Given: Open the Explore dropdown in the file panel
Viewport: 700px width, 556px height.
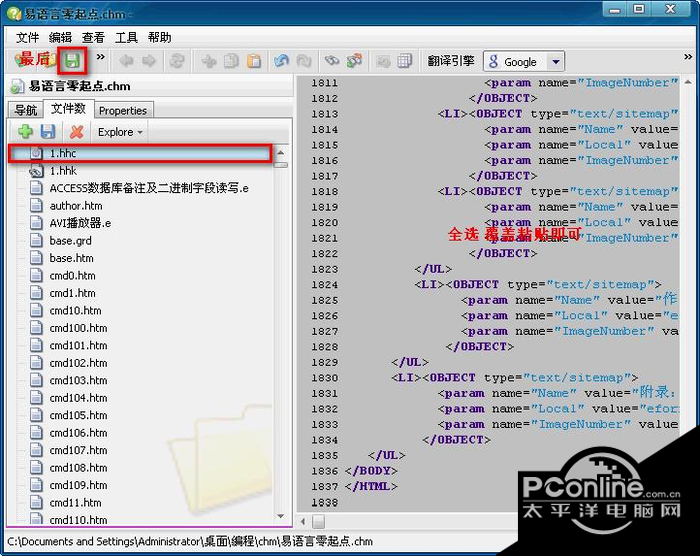Looking at the screenshot, I should (120, 132).
